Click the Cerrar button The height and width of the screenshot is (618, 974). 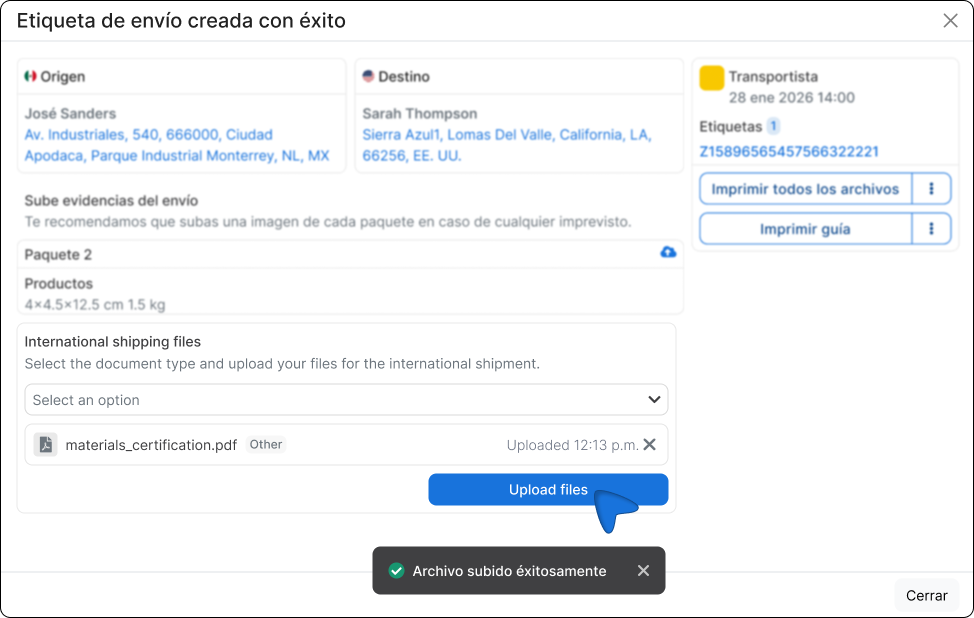926,595
